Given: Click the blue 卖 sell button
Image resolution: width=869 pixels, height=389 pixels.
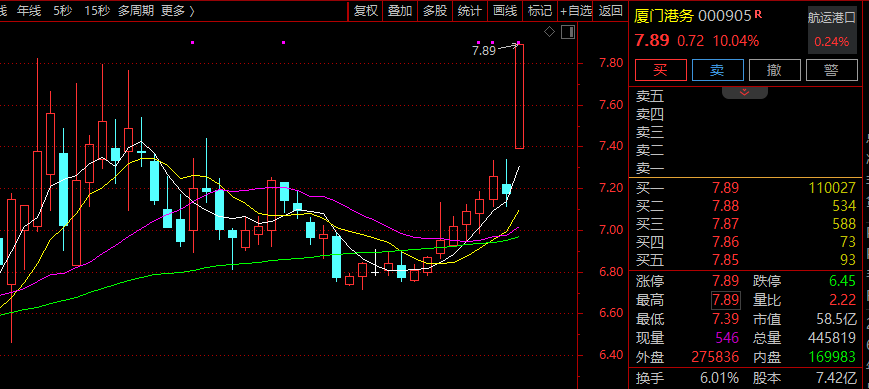Looking at the screenshot, I should (x=718, y=70).
